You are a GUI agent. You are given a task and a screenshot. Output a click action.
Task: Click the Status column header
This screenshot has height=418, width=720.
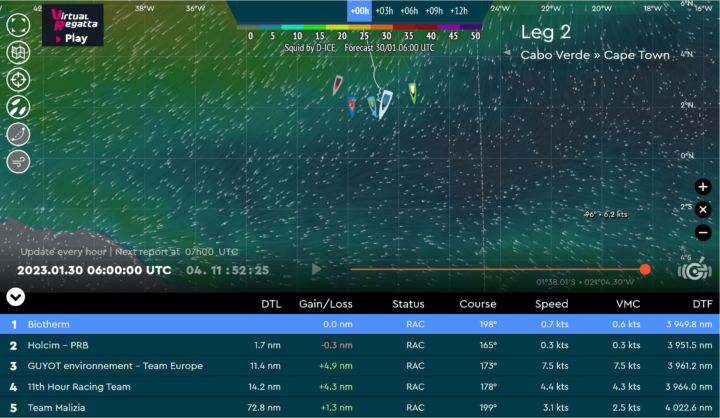pos(408,304)
